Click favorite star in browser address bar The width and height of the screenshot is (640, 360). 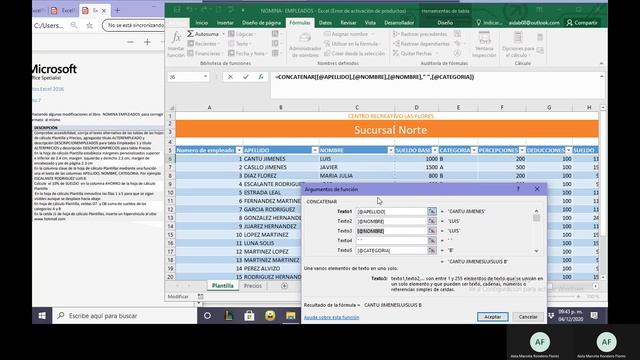[89, 25]
